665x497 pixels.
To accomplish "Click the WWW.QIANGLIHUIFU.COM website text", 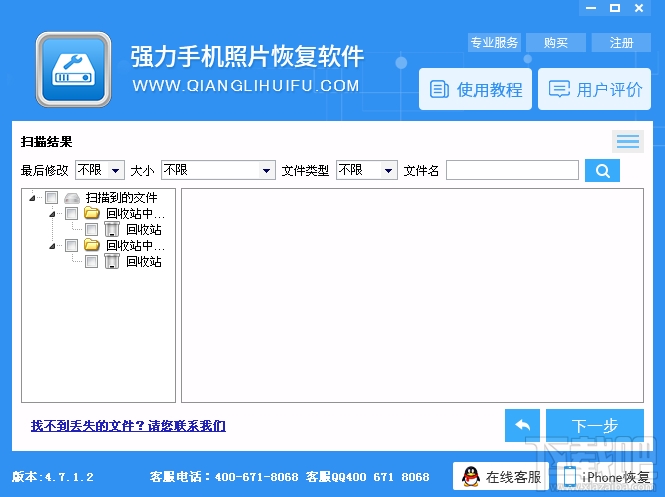I will [x=246, y=86].
